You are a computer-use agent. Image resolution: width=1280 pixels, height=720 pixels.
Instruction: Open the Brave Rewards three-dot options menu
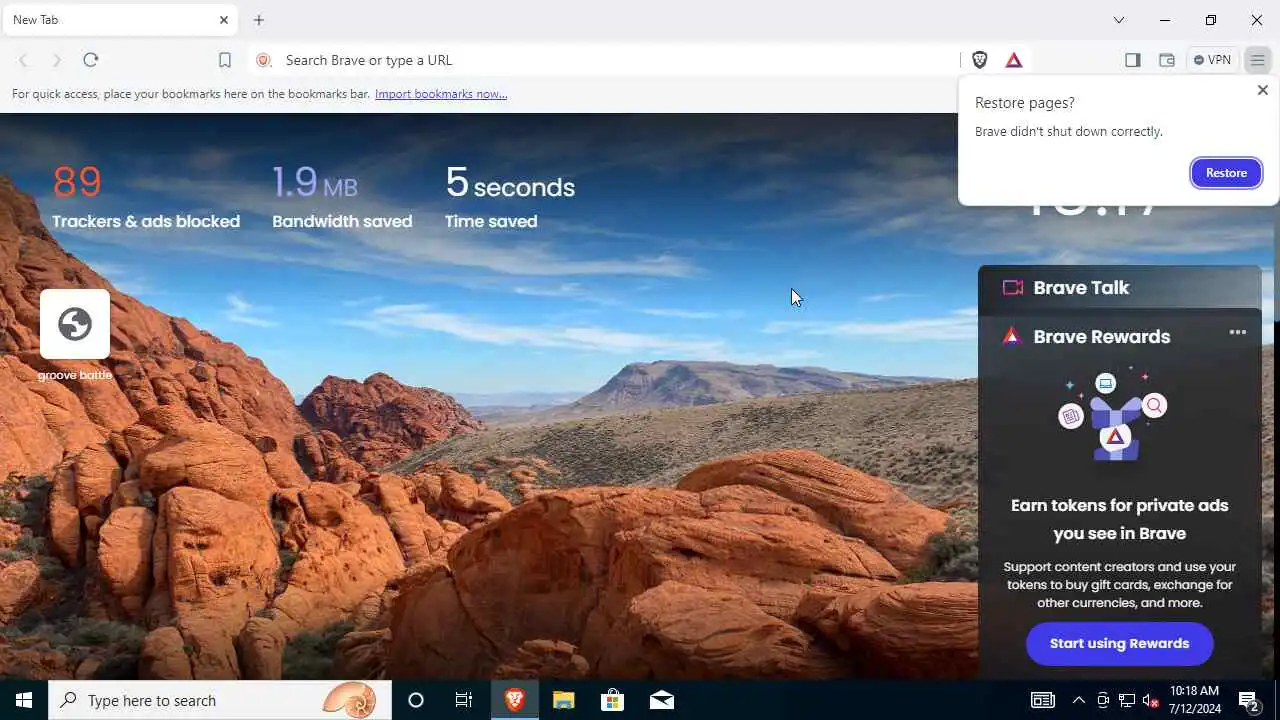click(x=1238, y=332)
